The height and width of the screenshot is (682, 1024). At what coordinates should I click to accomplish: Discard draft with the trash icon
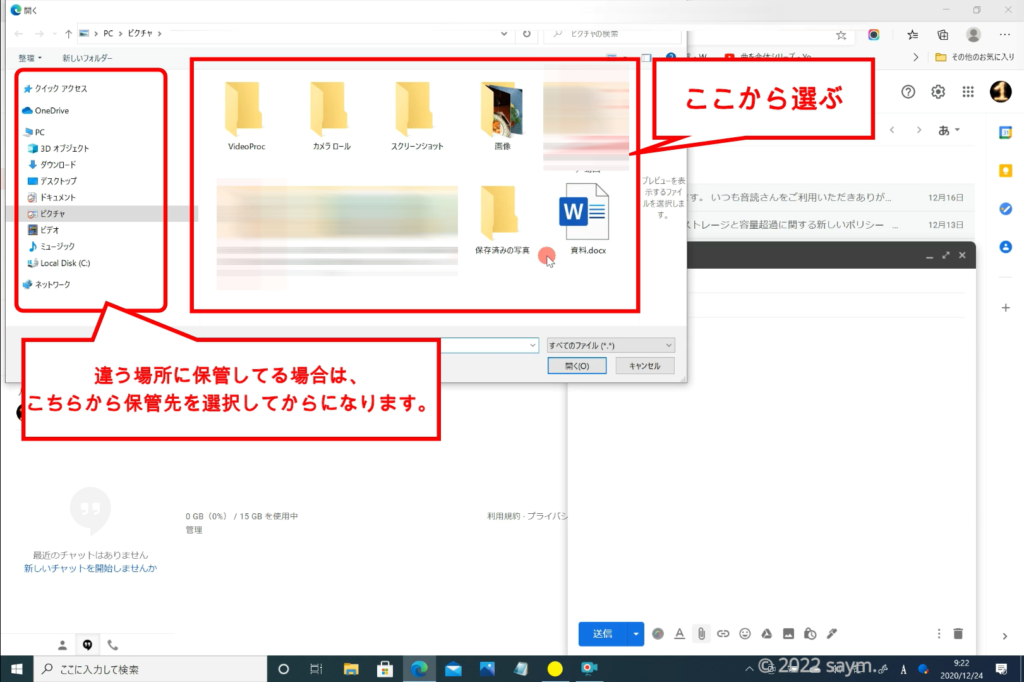(x=958, y=633)
